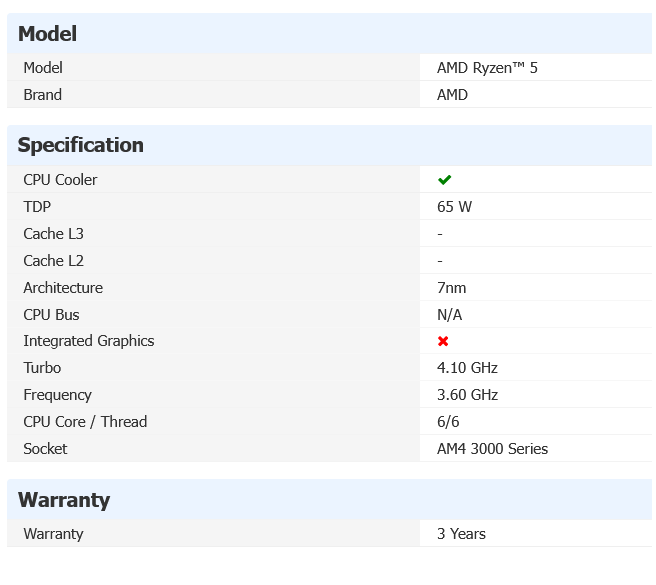Click the '6/6' core thread value
Image resolution: width=656 pixels, height=585 pixels.
pyautogui.click(x=448, y=422)
